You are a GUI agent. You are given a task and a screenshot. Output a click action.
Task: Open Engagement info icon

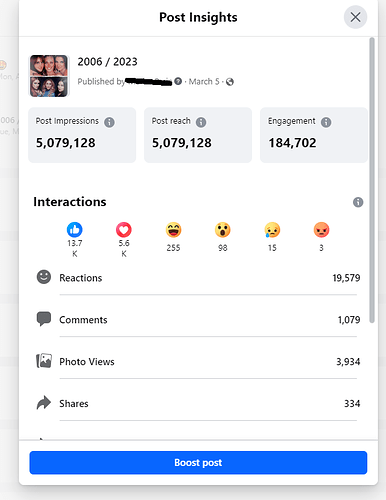(x=326, y=122)
